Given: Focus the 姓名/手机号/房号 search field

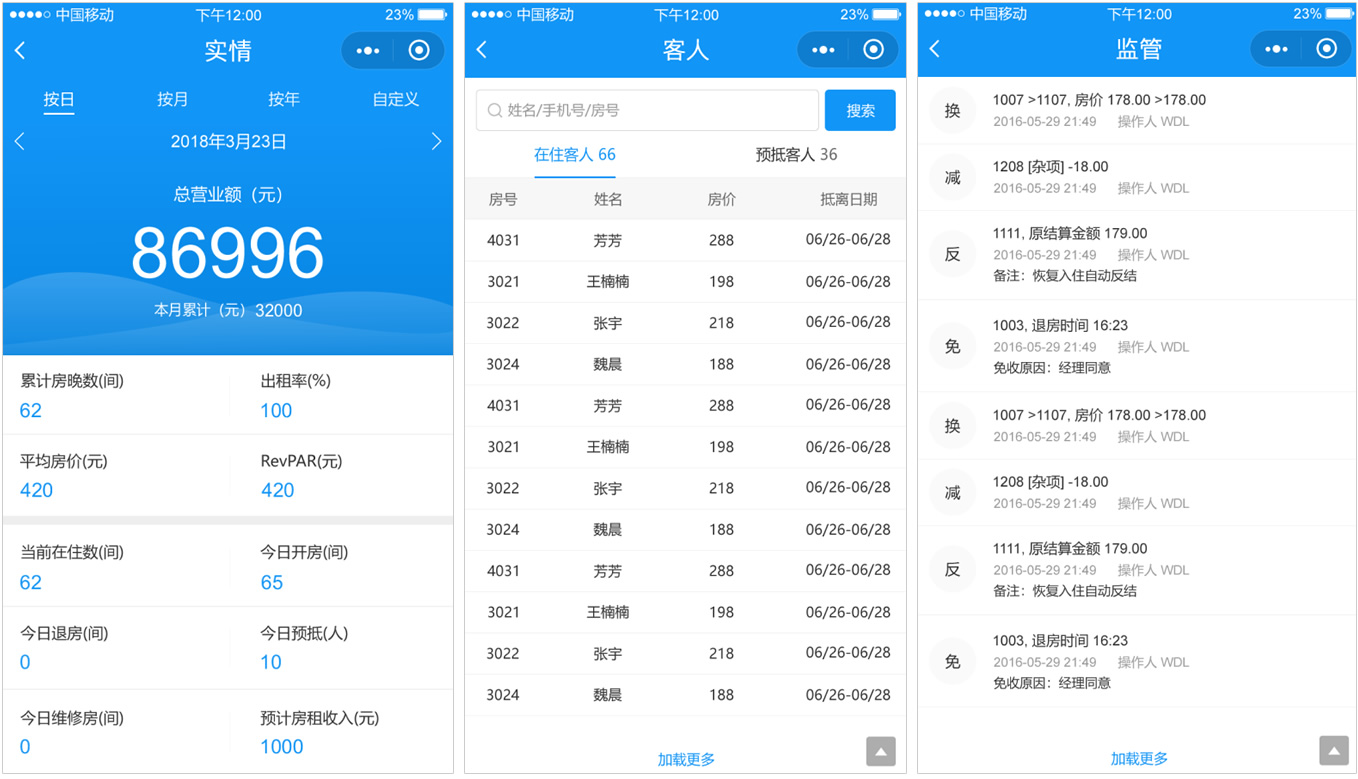Looking at the screenshot, I should (648, 110).
